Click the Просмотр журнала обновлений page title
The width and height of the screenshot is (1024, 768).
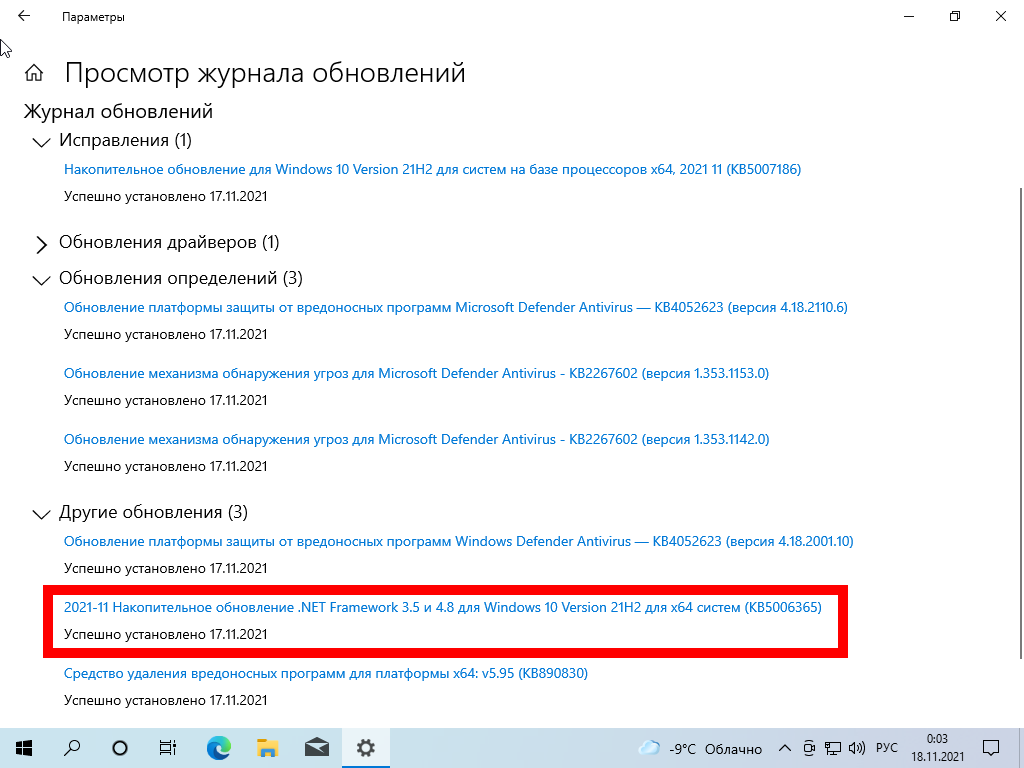point(265,72)
